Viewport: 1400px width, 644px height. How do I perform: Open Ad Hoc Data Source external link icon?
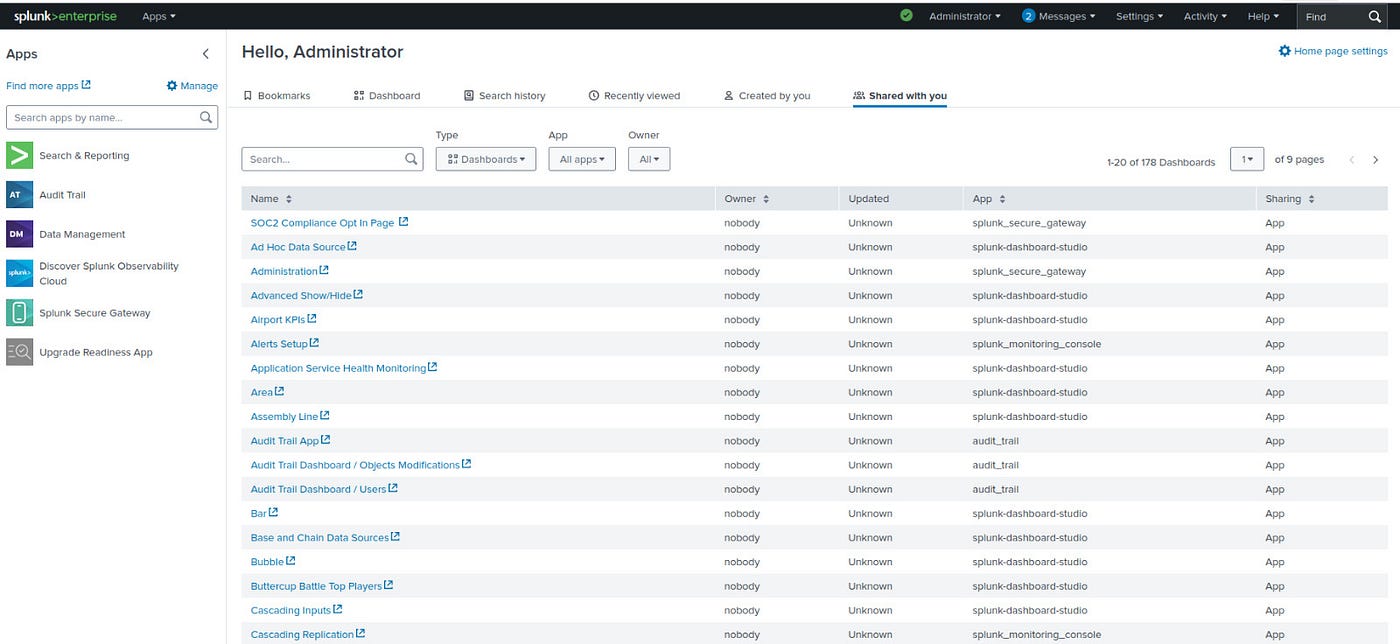coord(352,246)
